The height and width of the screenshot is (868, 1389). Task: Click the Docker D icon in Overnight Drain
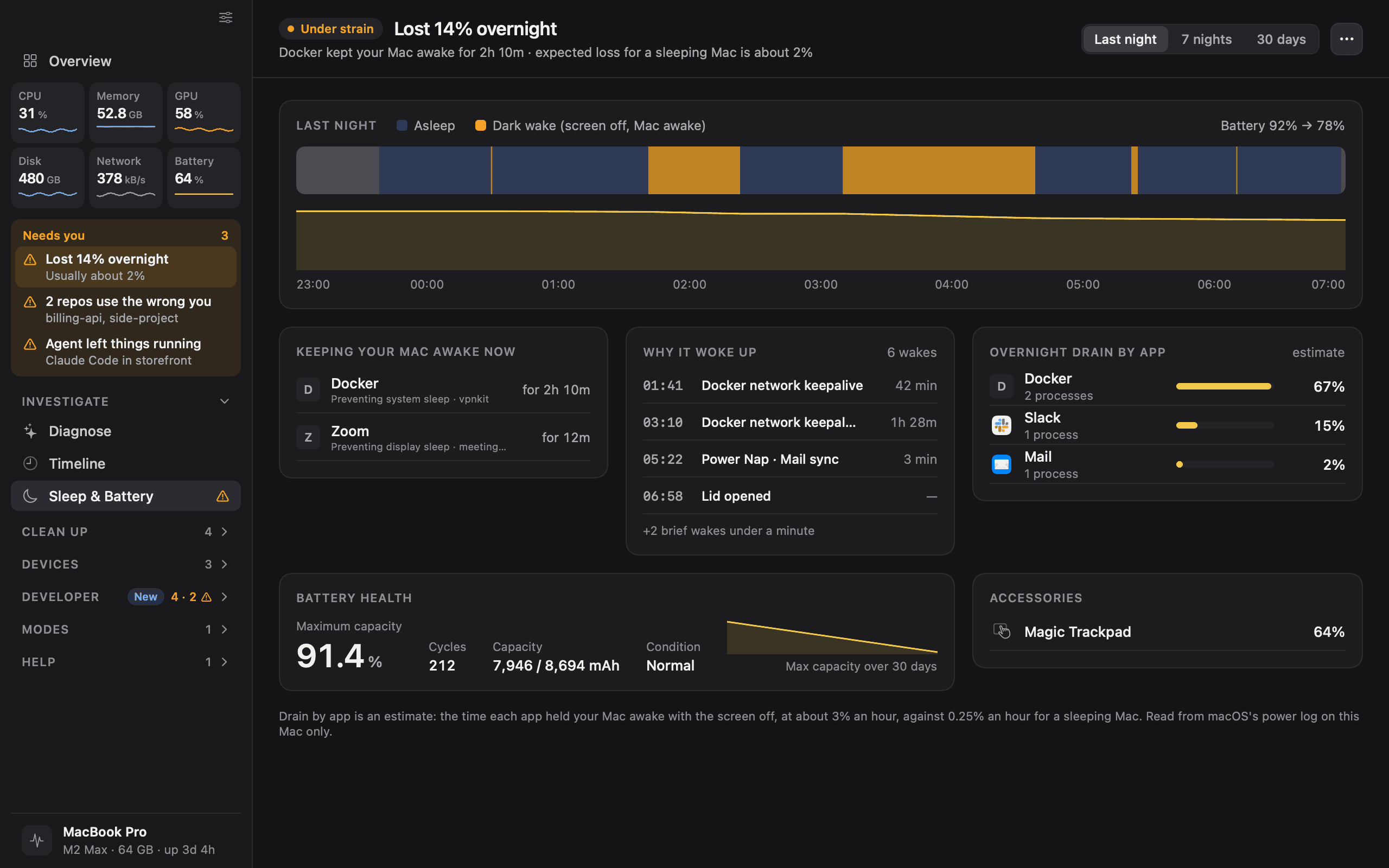click(1002, 386)
